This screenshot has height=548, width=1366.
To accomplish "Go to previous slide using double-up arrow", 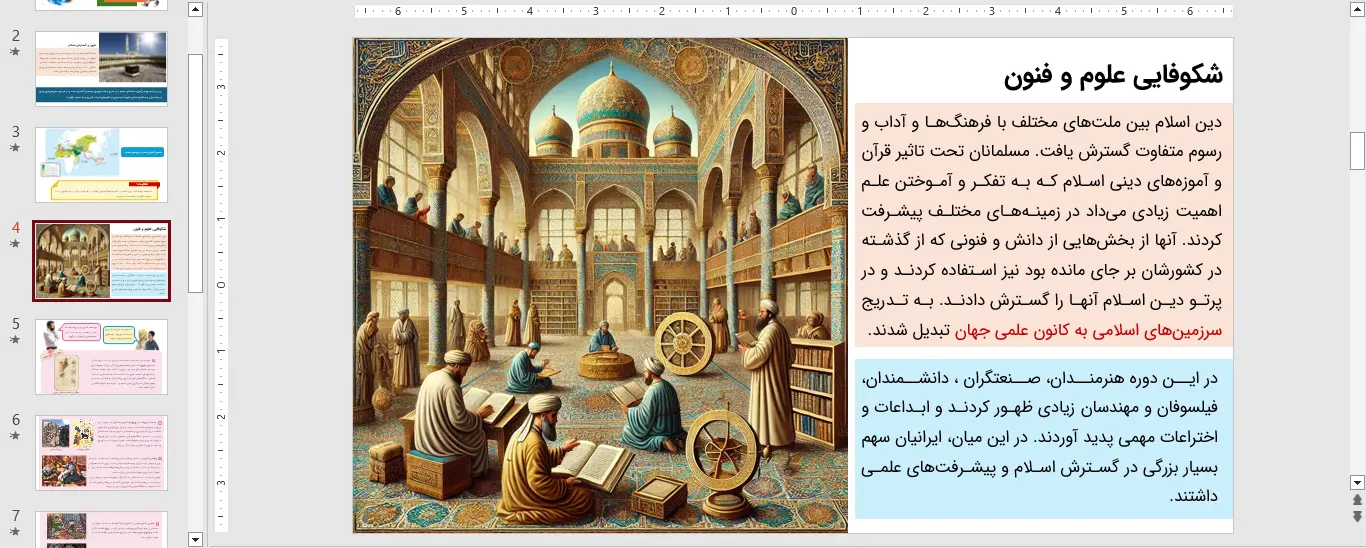I will [1357, 499].
